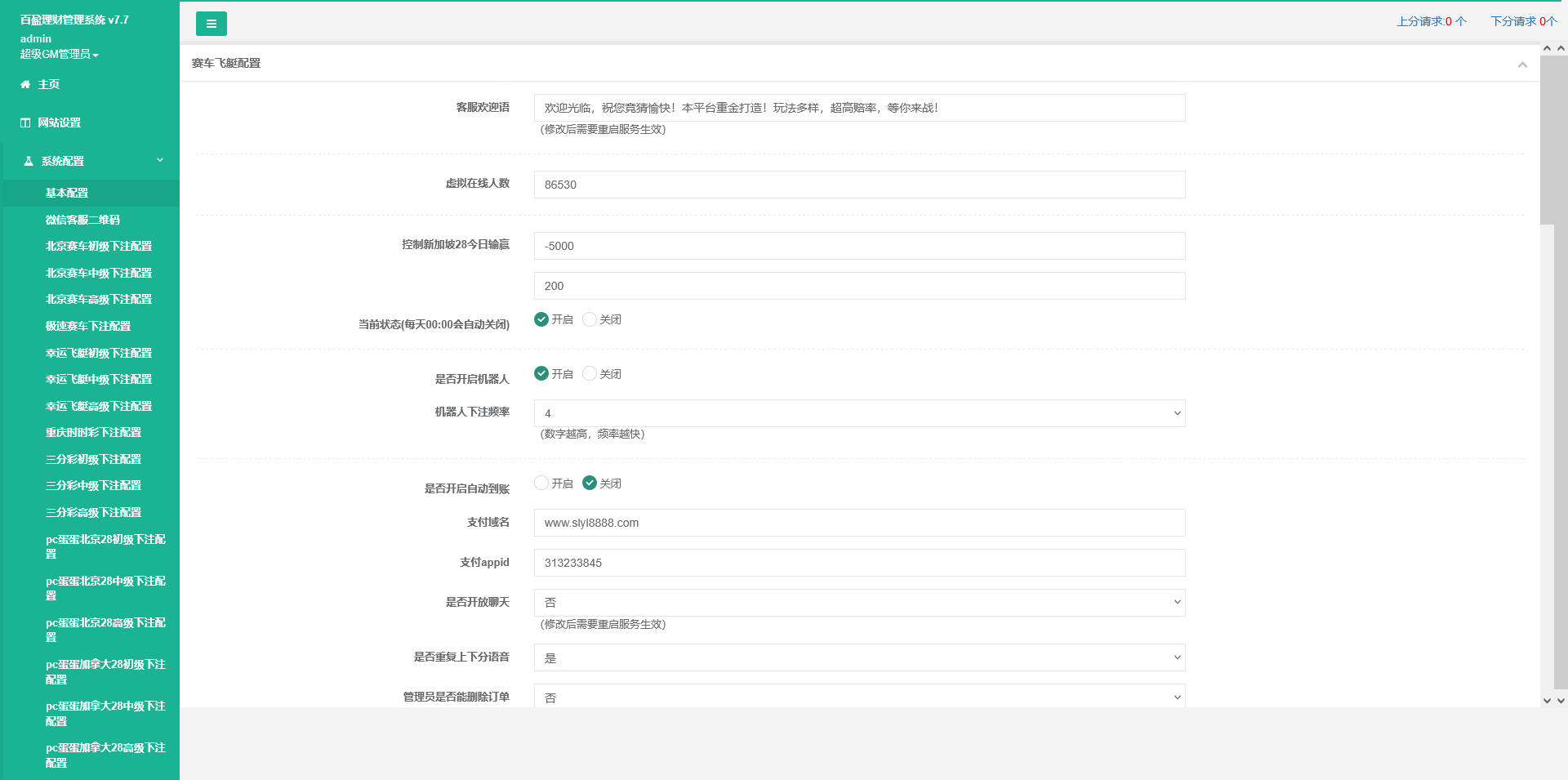The width and height of the screenshot is (1568, 780).
Task: Open the 超级GM管理员 user dropdown
Action: click(x=59, y=54)
